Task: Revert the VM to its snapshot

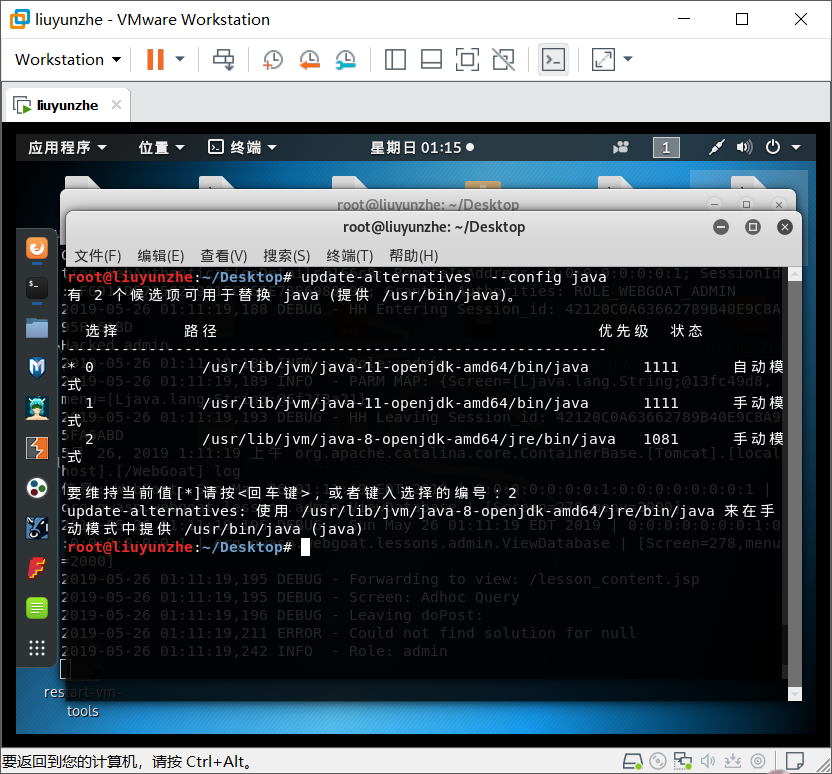Action: pyautogui.click(x=309, y=59)
